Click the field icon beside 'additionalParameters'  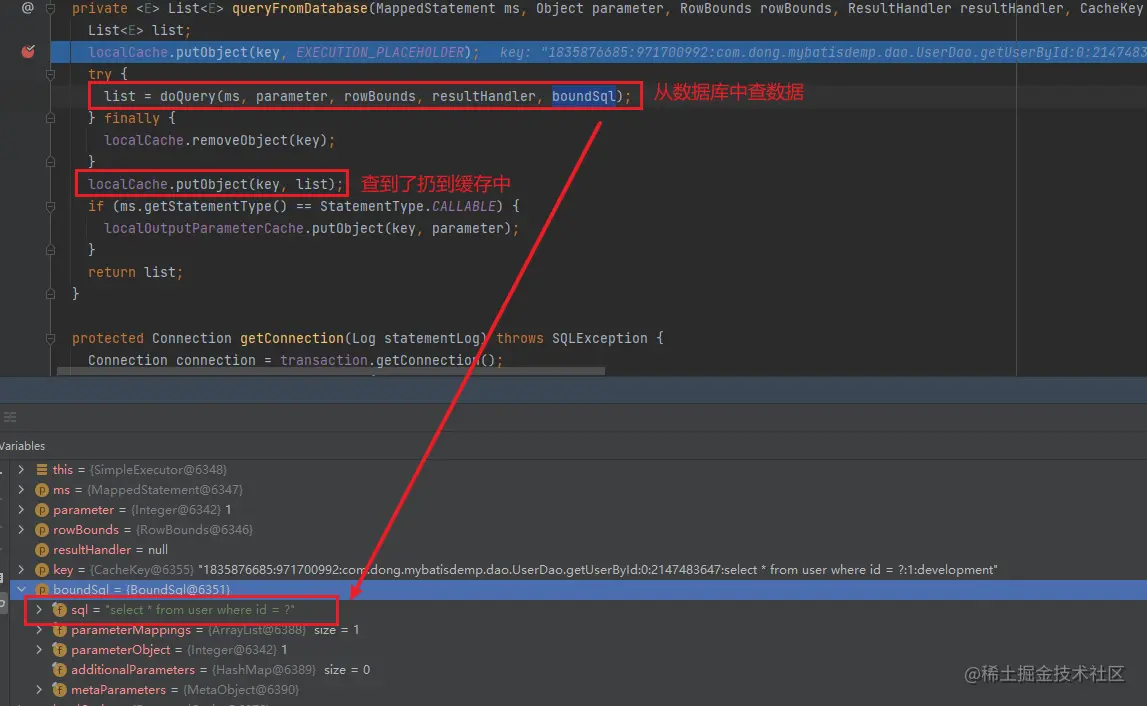[x=60, y=669]
